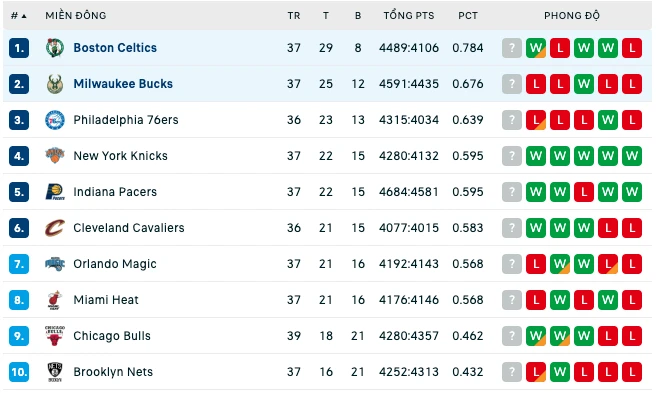Click the Chicago Bulls logo
The height and width of the screenshot is (396, 656).
tap(55, 336)
